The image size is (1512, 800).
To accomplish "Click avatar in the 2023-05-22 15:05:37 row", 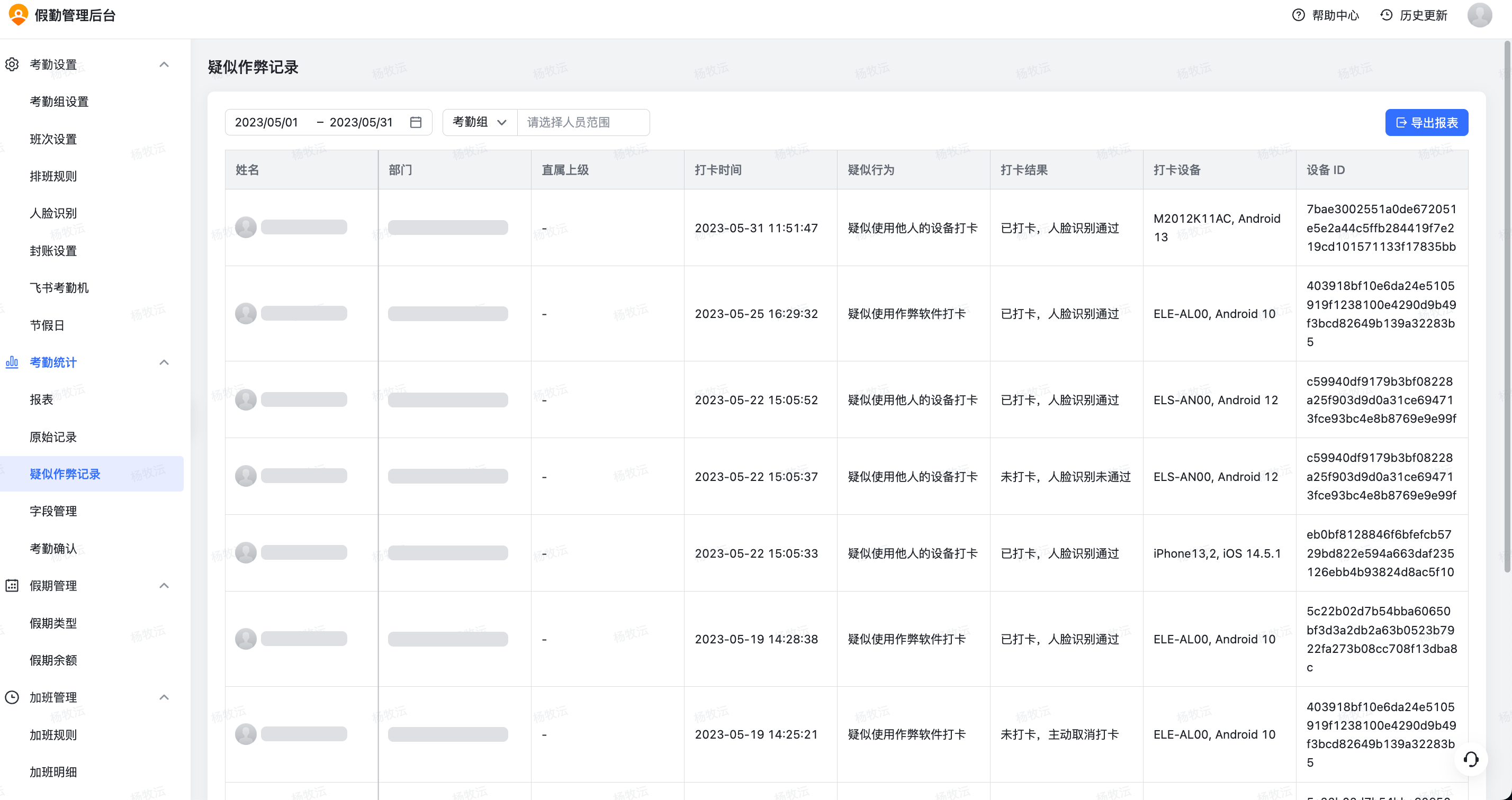I will click(246, 476).
